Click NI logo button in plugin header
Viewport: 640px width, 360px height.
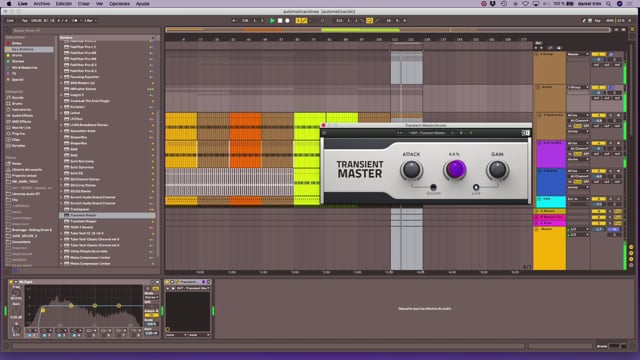pyautogui.click(x=526, y=133)
